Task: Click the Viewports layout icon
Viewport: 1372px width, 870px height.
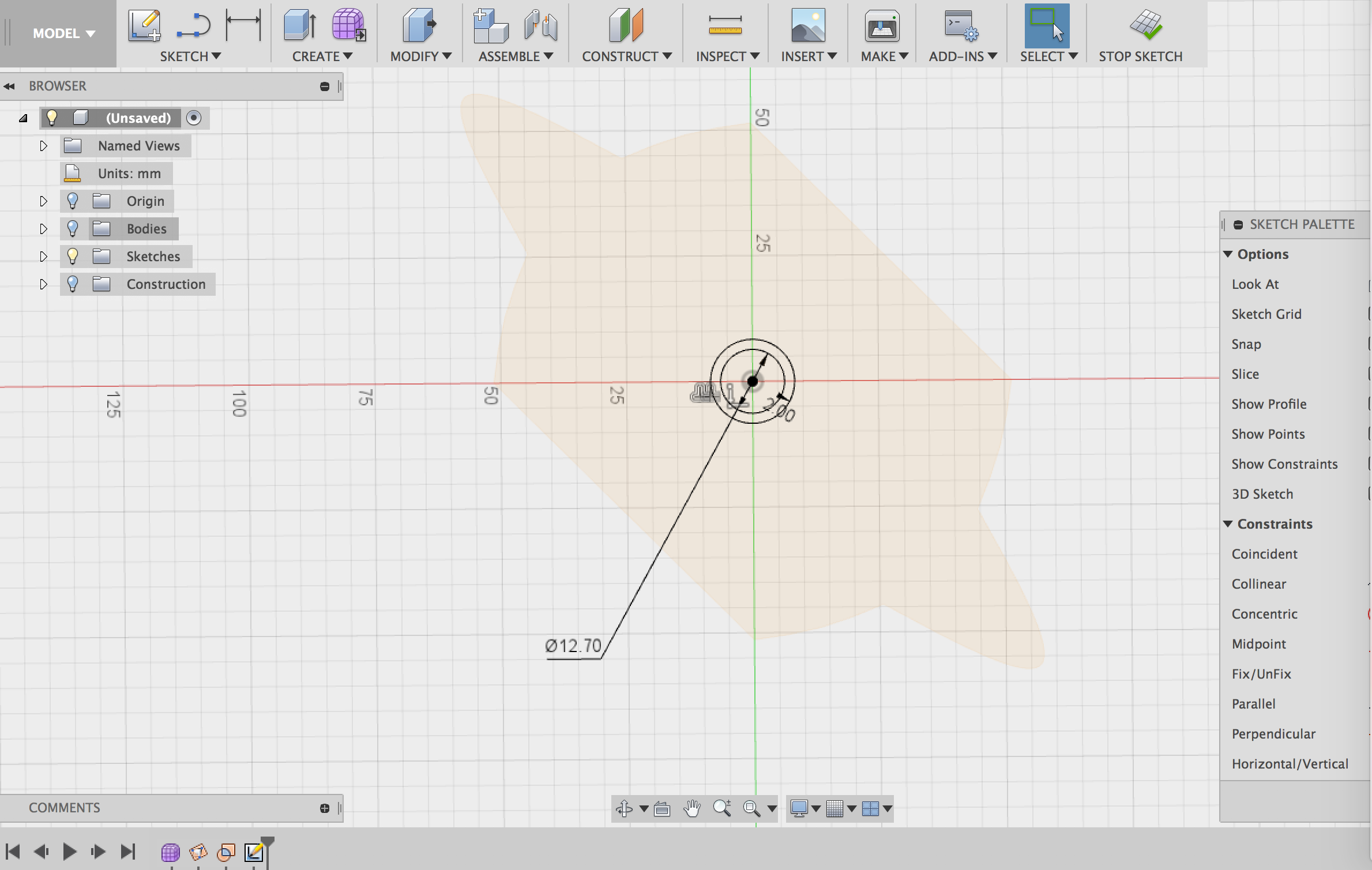Action: pyautogui.click(x=870, y=808)
